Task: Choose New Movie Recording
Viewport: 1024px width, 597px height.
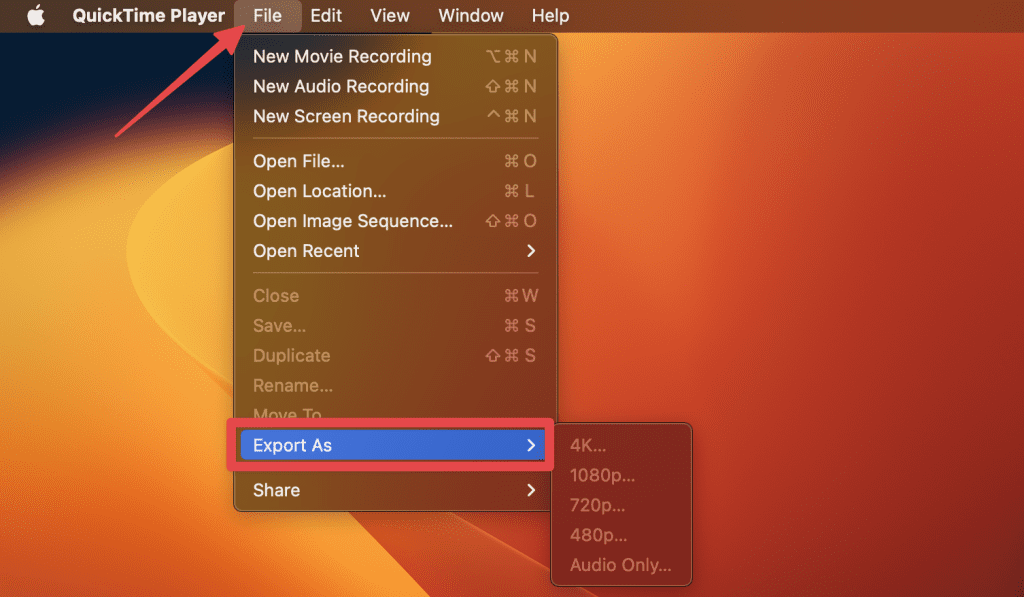Action: click(395, 56)
